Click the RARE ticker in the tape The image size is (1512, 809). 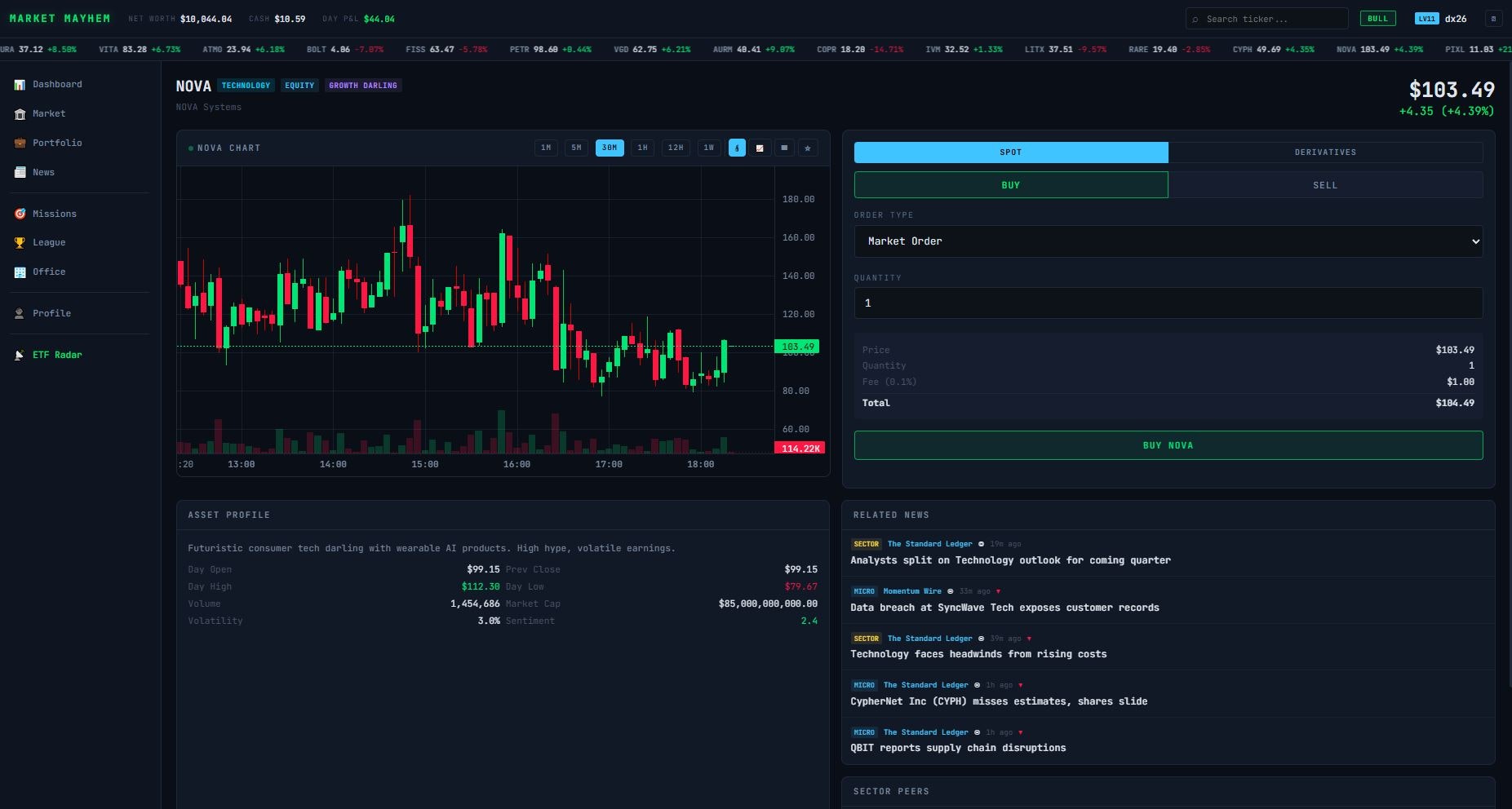(x=1168, y=50)
